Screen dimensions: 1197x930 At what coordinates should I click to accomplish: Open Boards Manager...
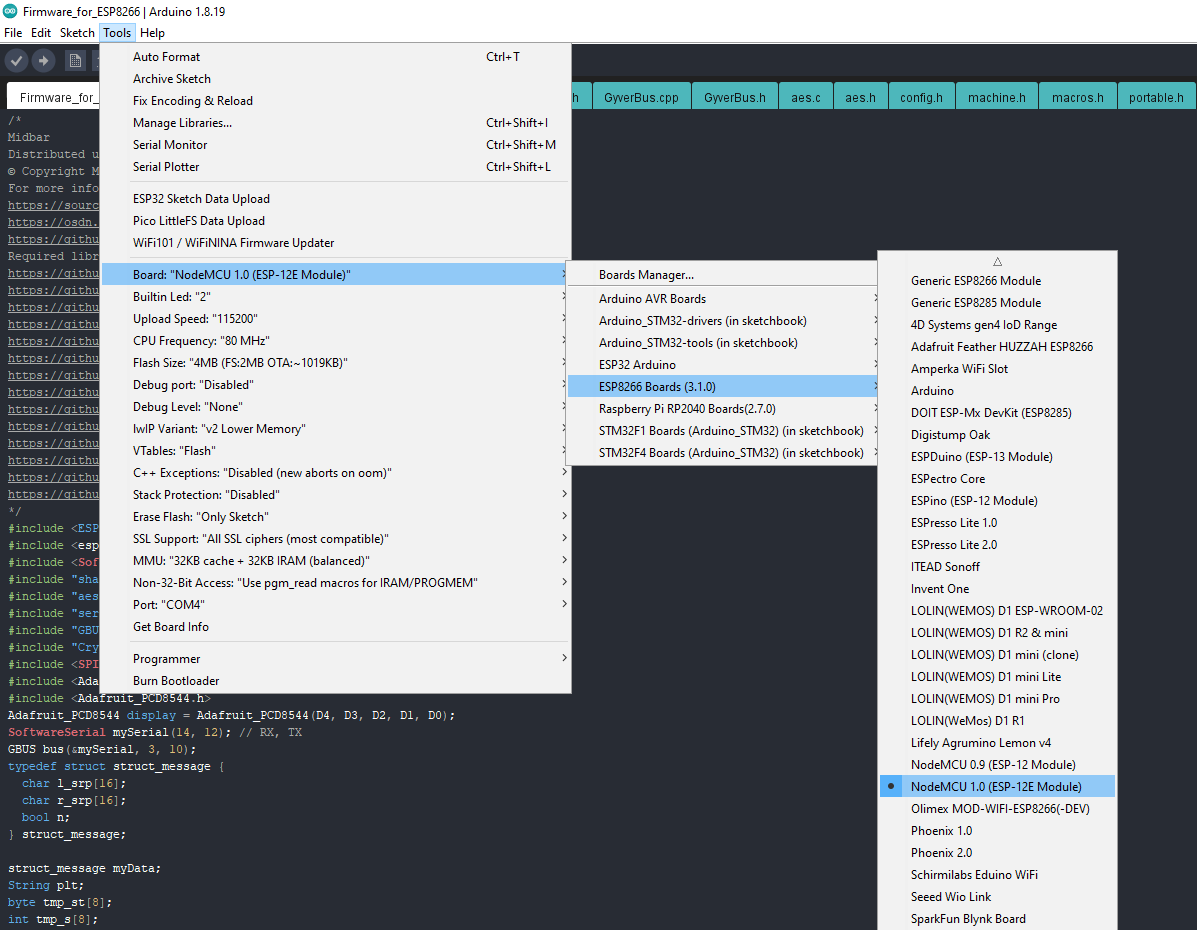click(x=722, y=275)
